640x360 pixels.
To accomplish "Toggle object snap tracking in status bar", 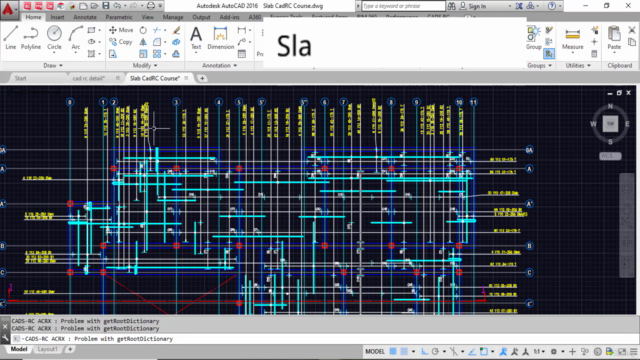I will click(472, 351).
